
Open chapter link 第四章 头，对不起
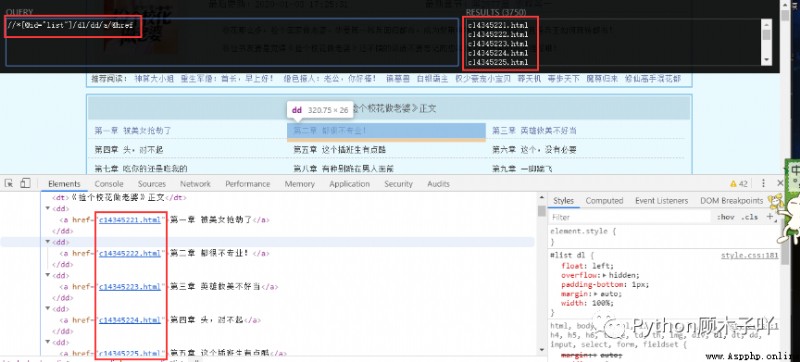[129, 150]
